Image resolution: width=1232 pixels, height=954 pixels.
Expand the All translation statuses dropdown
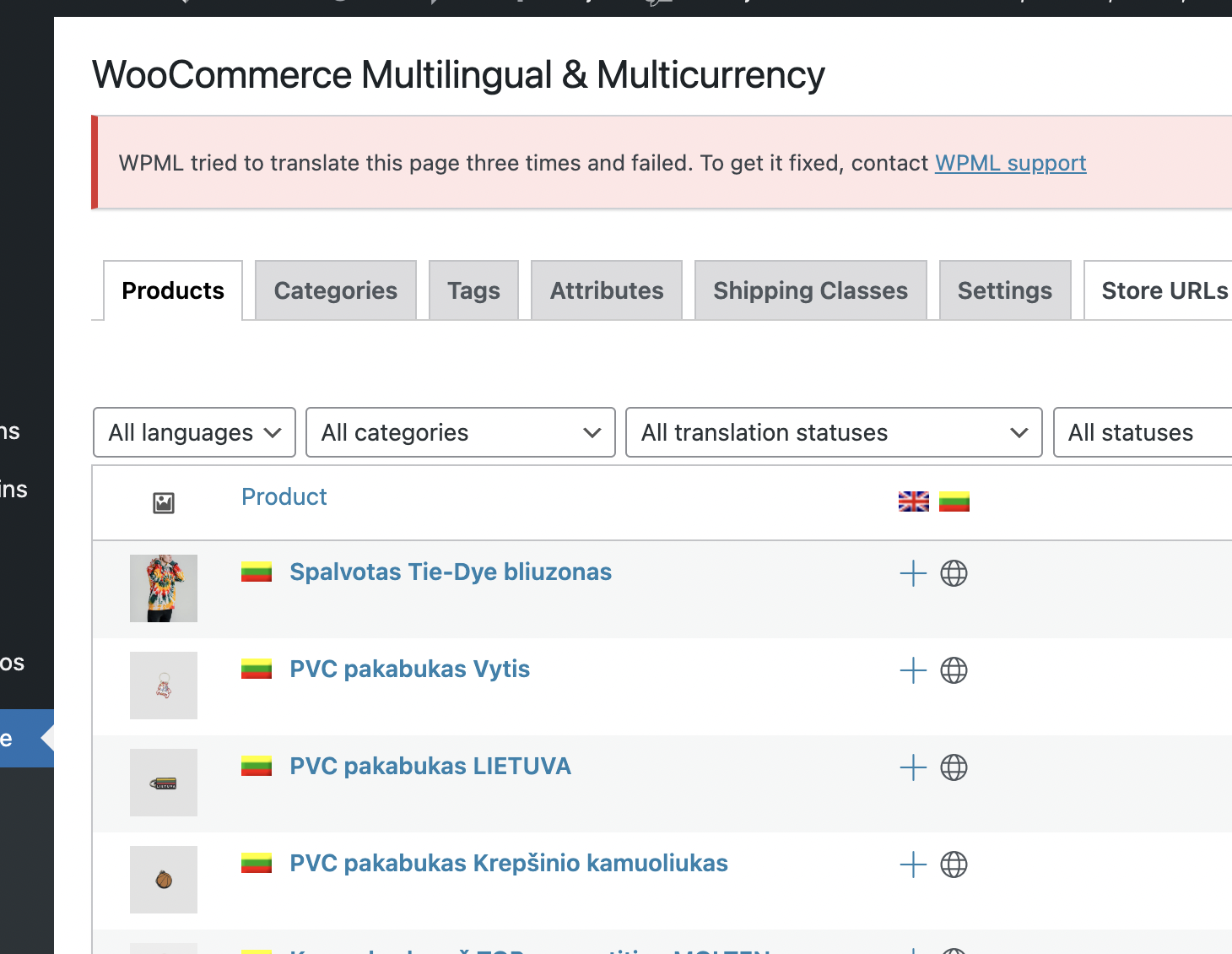[x=834, y=432]
